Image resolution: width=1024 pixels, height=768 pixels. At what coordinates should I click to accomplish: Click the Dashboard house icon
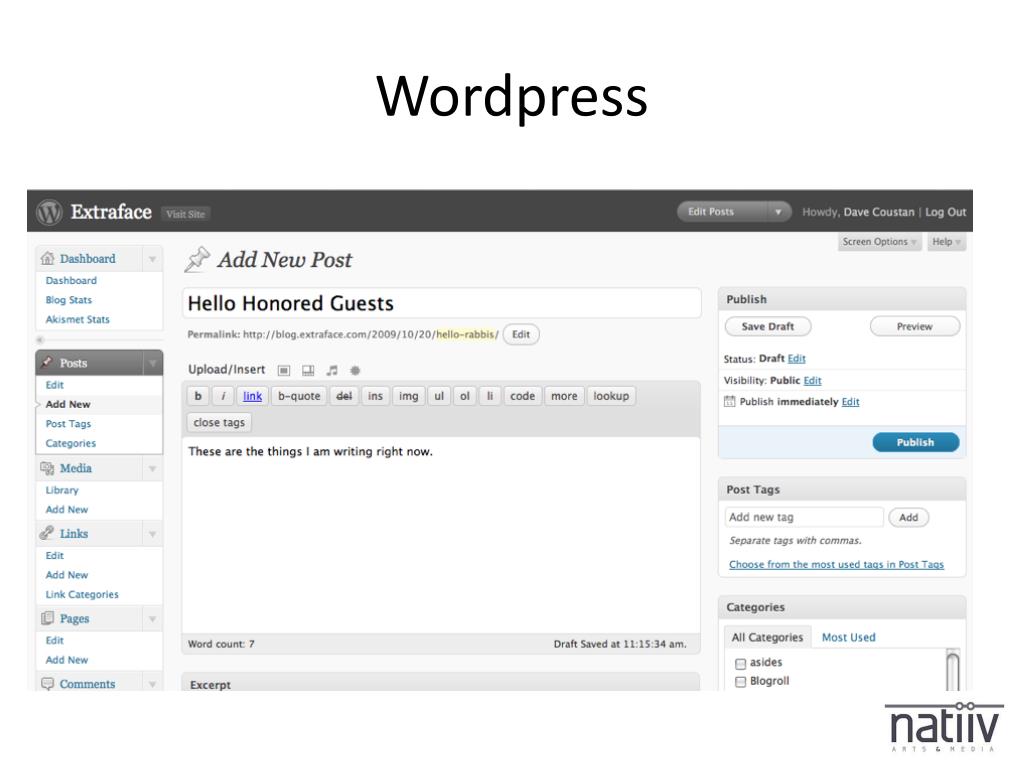coord(47,258)
